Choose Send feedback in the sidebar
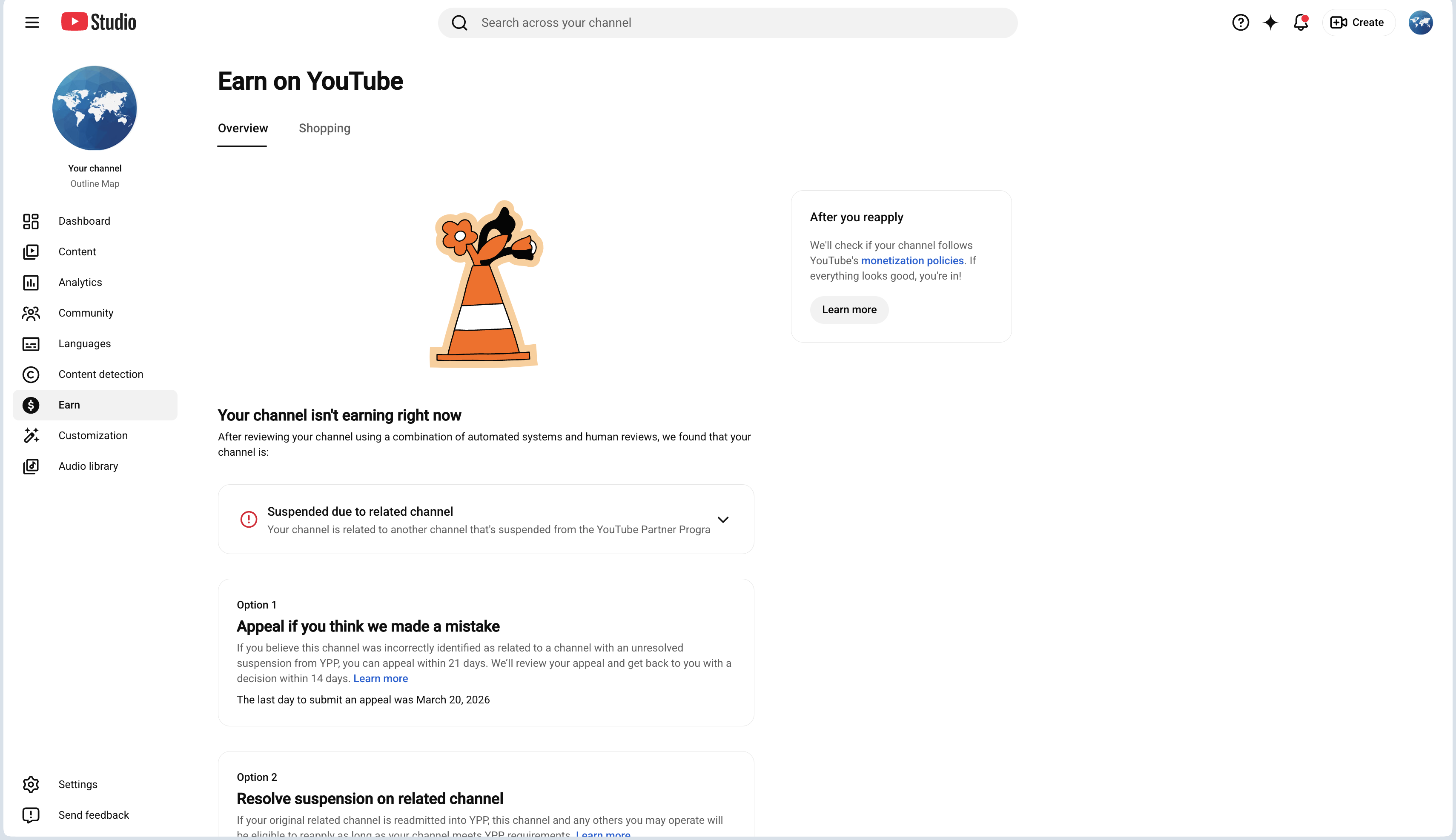Image resolution: width=1456 pixels, height=840 pixels. (95, 815)
